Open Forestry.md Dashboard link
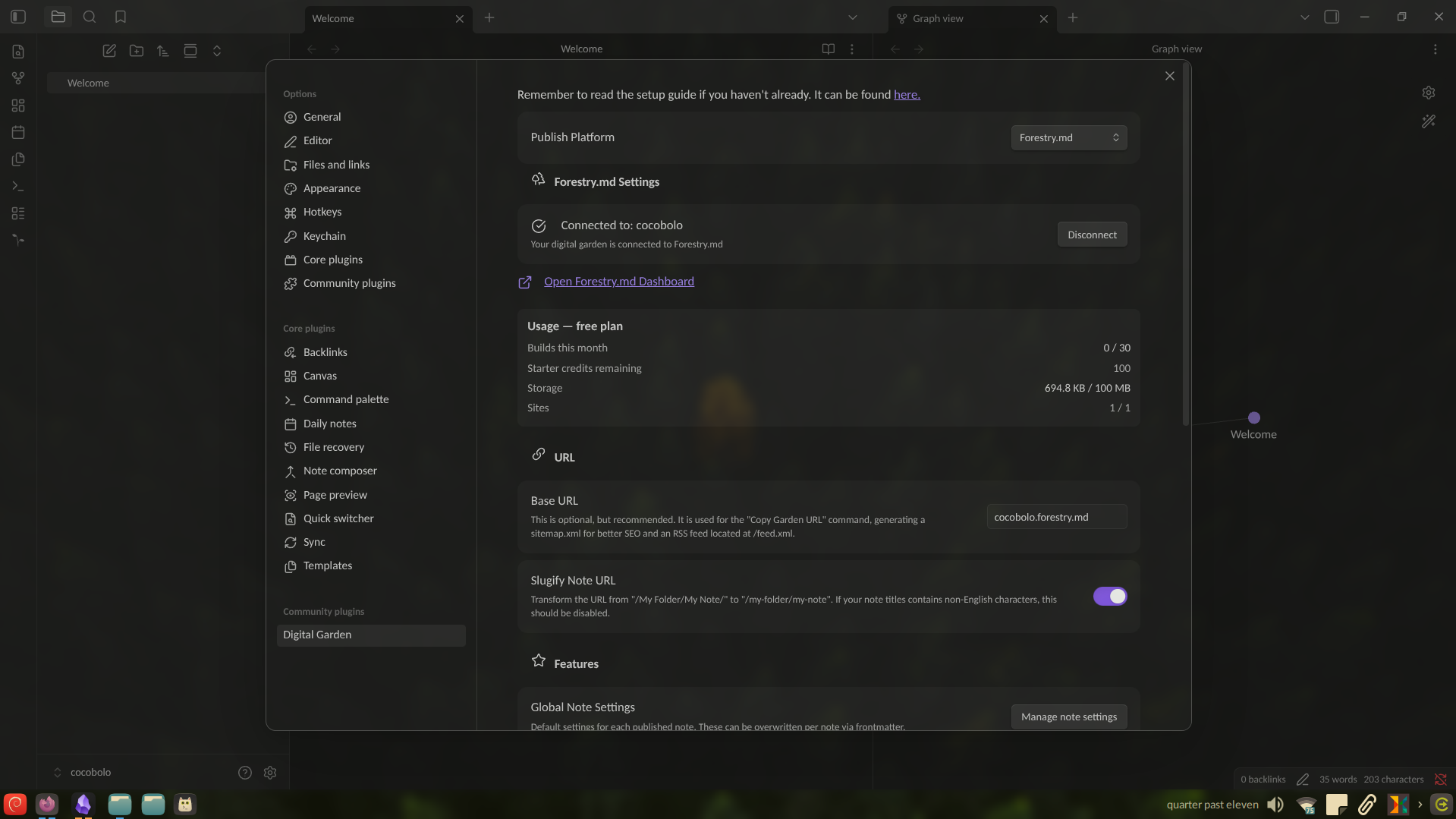1456x819 pixels. point(618,282)
